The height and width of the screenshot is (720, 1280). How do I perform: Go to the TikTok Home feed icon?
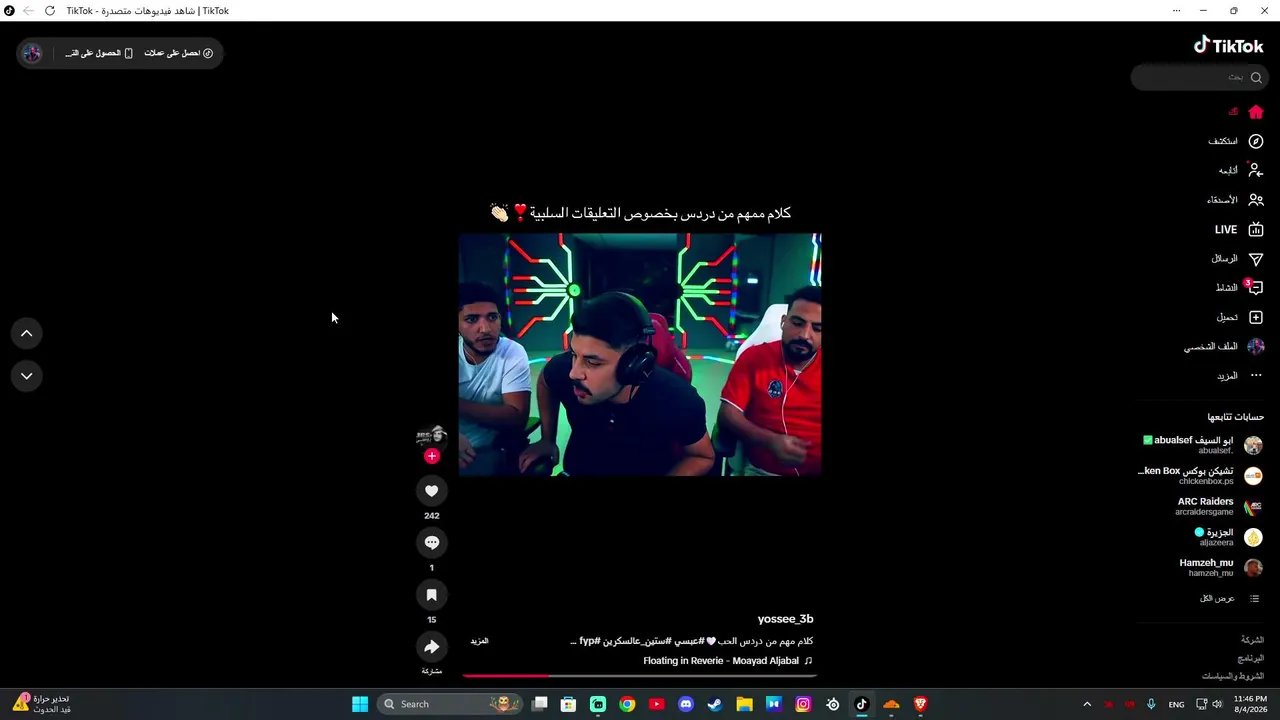point(1256,112)
